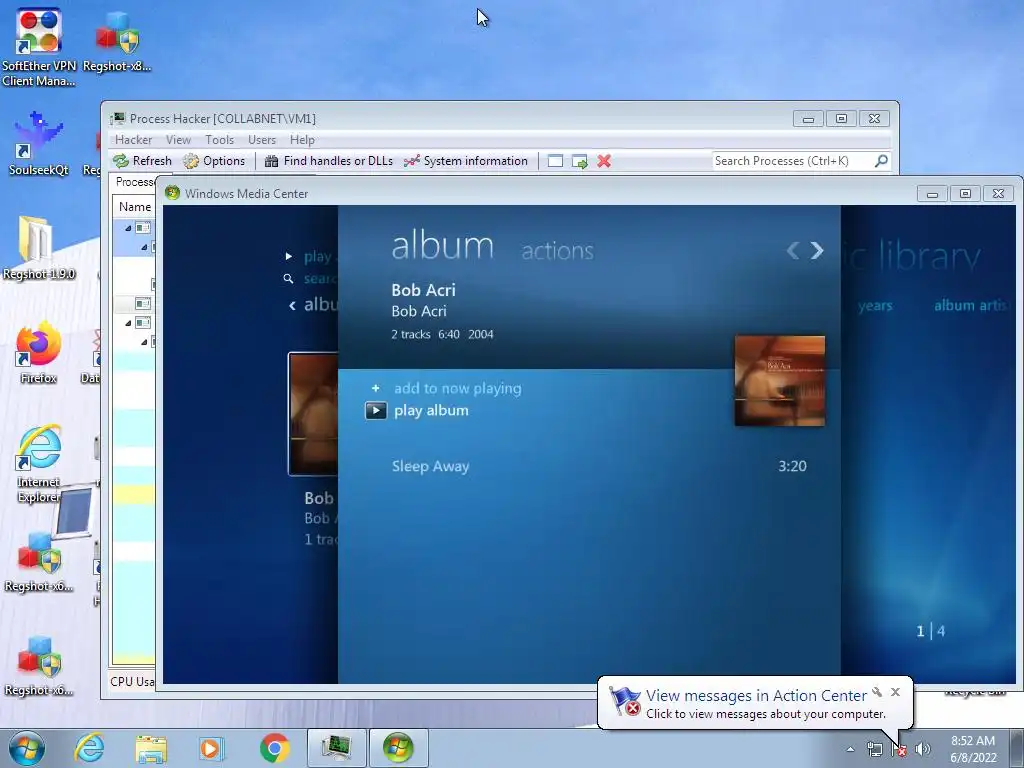Image resolution: width=1024 pixels, height=768 pixels.
Task: Collapse the first process tree node
Action: [128, 228]
